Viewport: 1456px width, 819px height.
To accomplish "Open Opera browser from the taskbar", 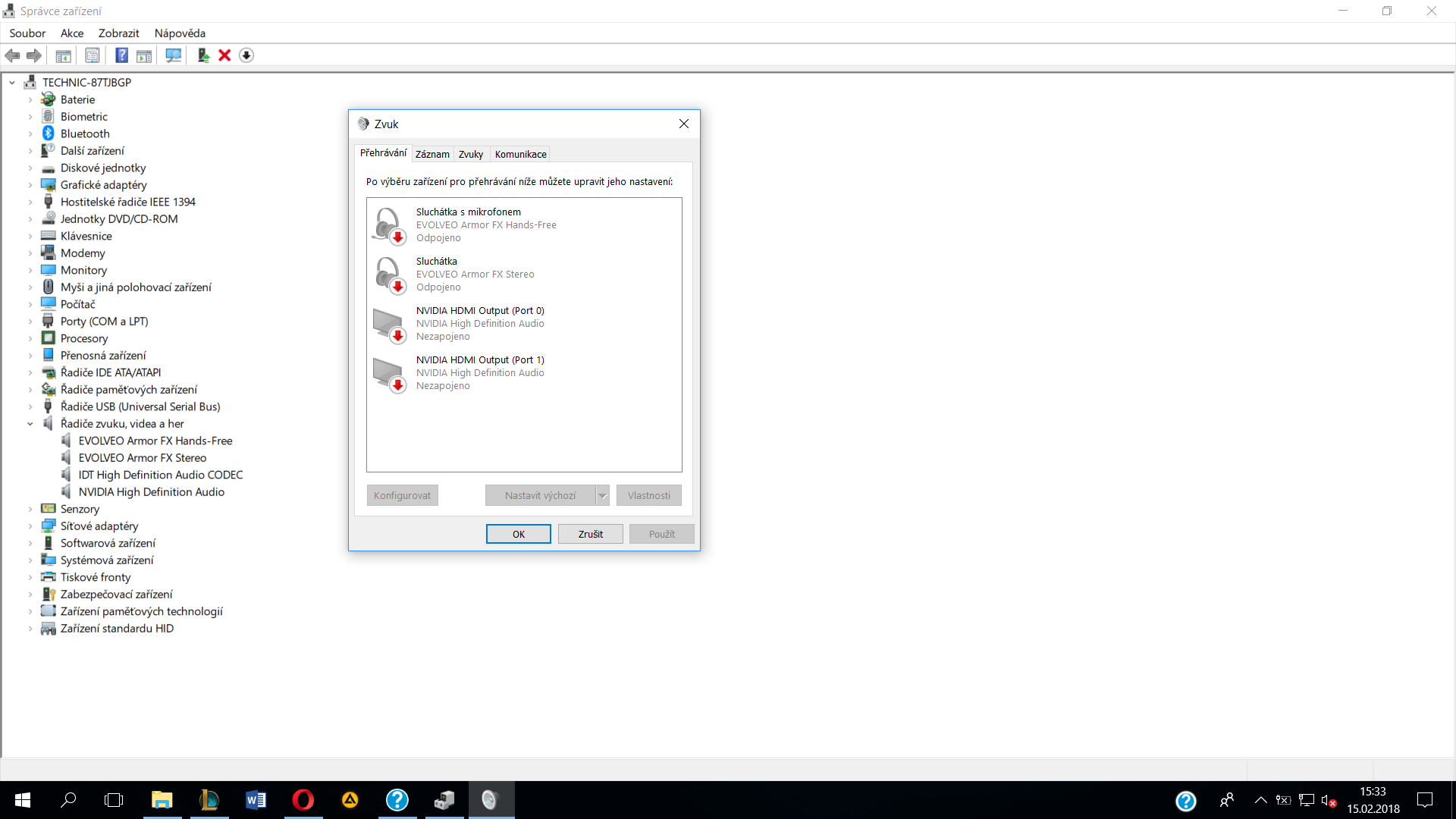I will pyautogui.click(x=303, y=800).
